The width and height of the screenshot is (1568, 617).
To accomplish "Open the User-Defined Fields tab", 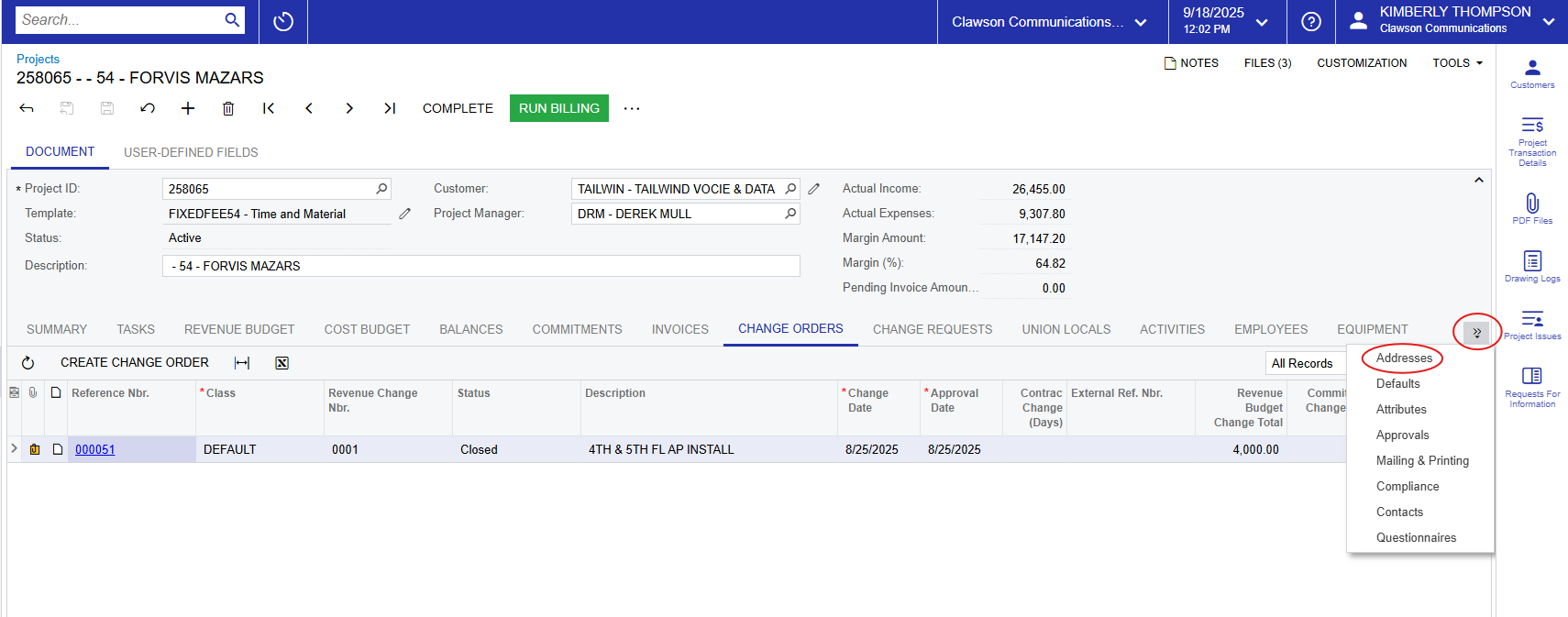I will [x=191, y=152].
